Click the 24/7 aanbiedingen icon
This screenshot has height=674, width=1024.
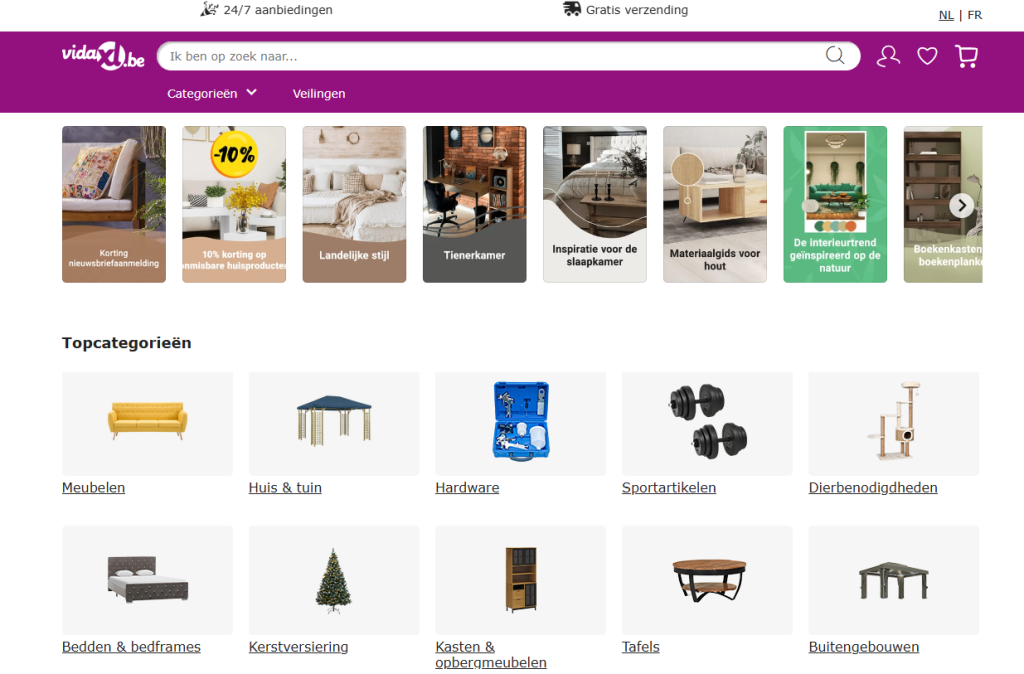pos(209,9)
